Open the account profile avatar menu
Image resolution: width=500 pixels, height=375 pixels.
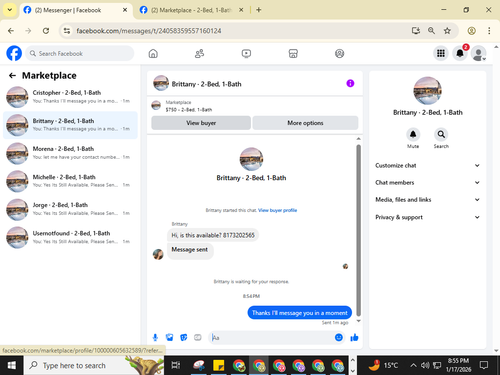pyautogui.click(x=478, y=53)
